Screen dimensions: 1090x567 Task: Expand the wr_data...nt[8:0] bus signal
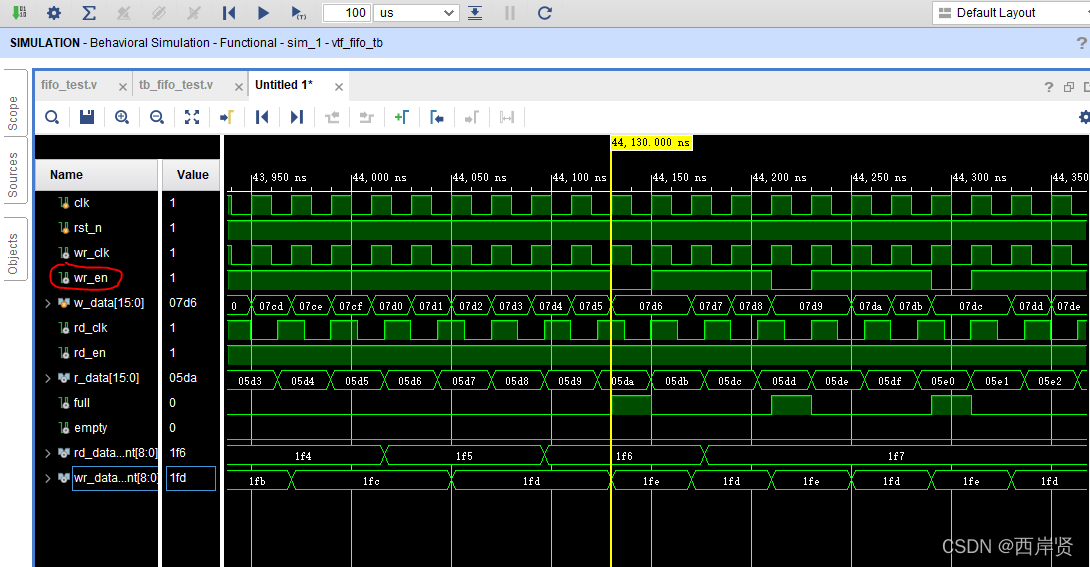(x=48, y=478)
